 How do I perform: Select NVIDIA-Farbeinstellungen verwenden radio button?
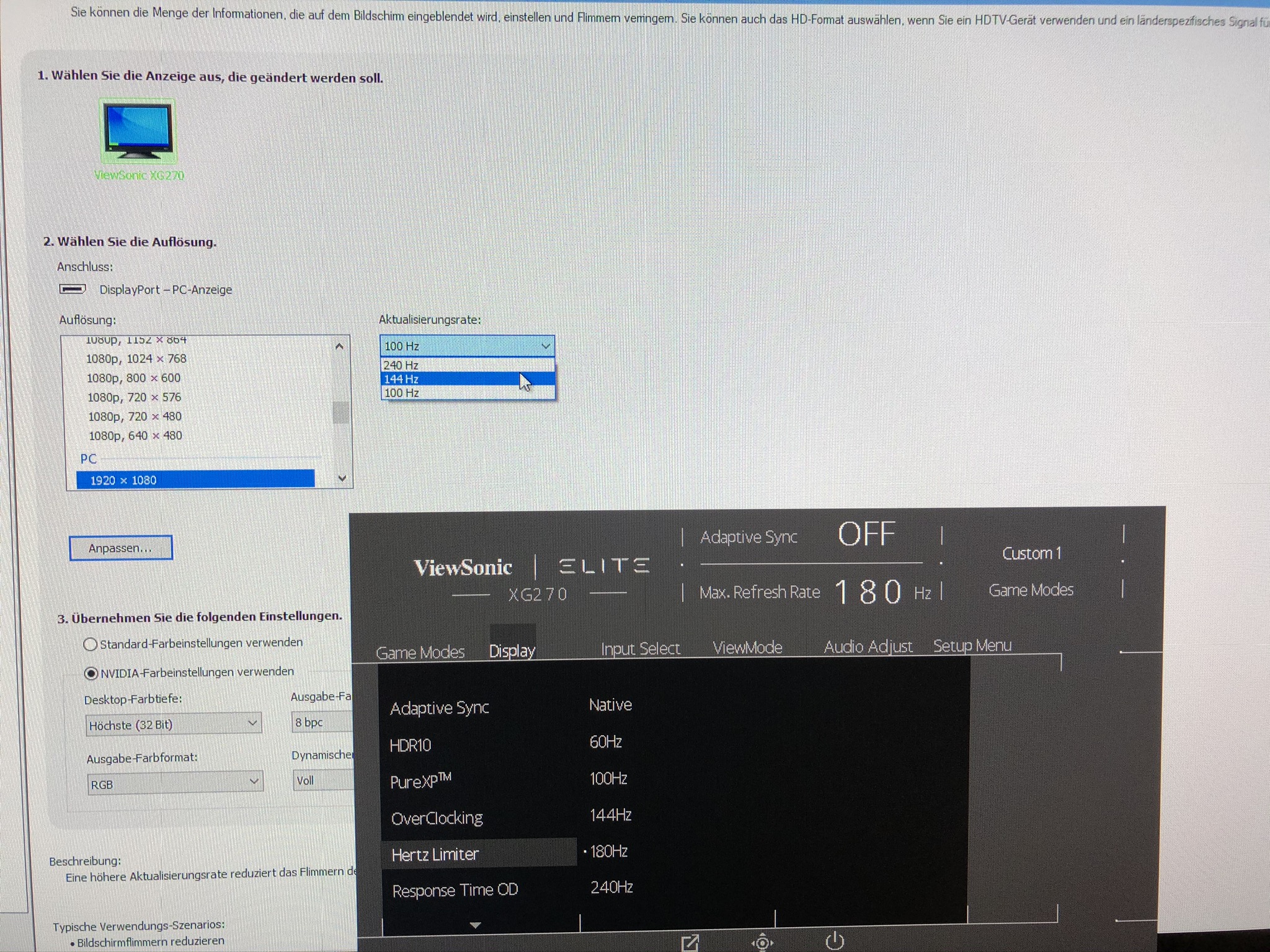point(91,673)
